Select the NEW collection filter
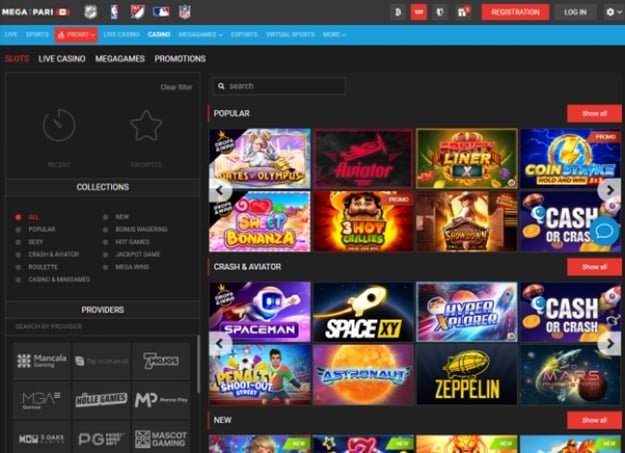Screen dimensions: 625x453 116,217
